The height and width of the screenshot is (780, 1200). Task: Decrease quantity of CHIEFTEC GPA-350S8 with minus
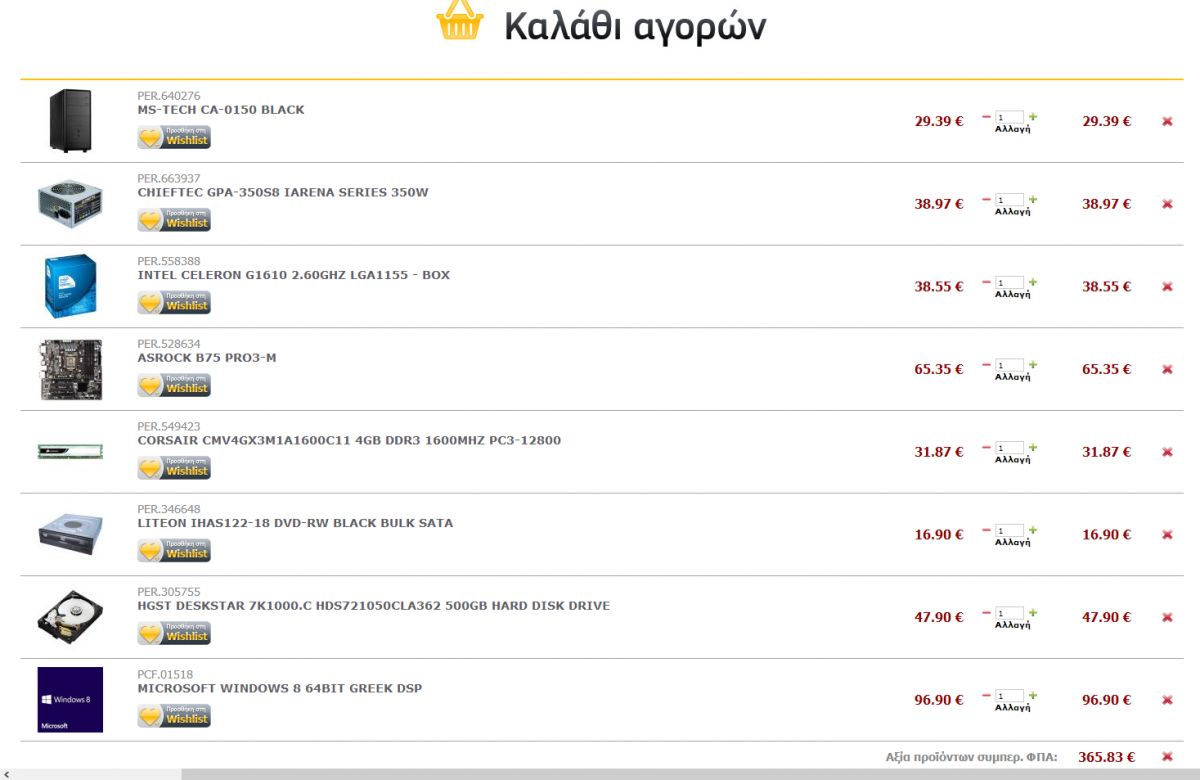pyautogui.click(x=986, y=200)
